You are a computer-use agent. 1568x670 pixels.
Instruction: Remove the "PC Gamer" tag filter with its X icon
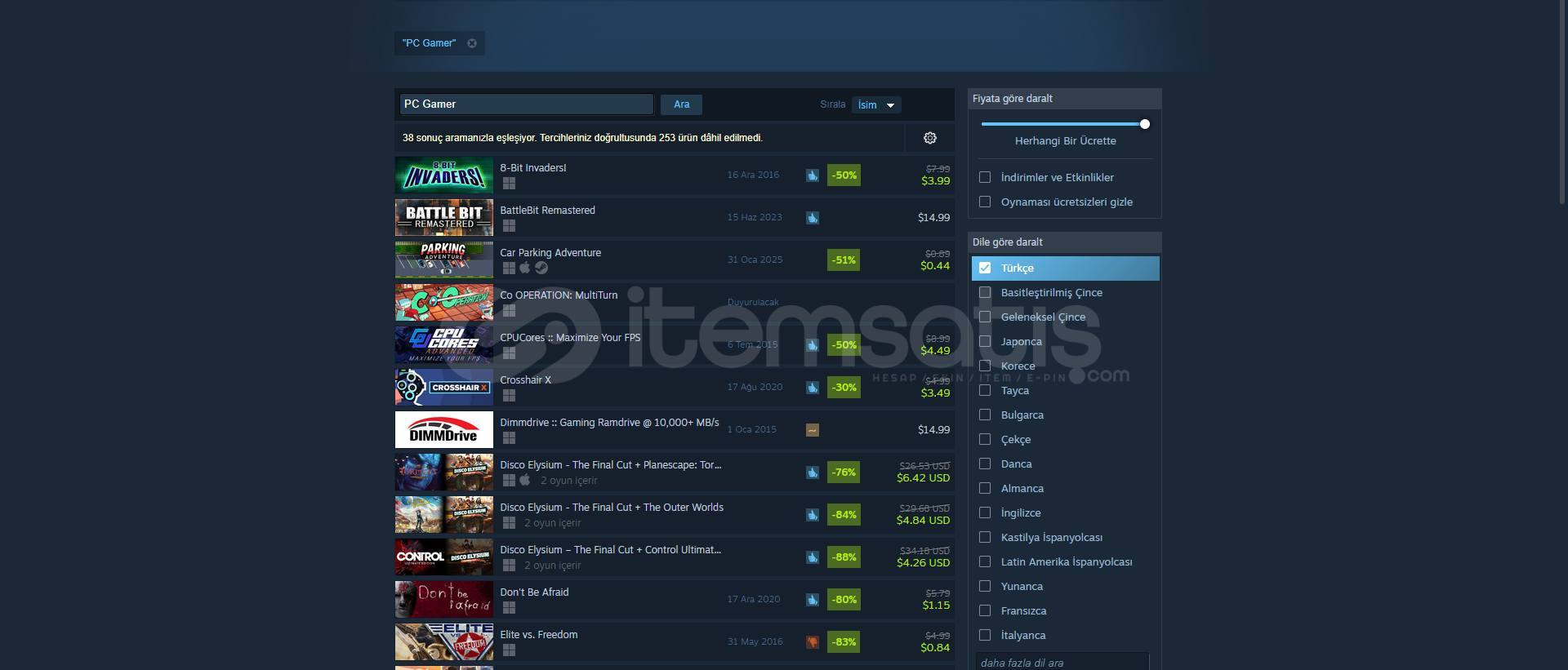click(x=472, y=43)
